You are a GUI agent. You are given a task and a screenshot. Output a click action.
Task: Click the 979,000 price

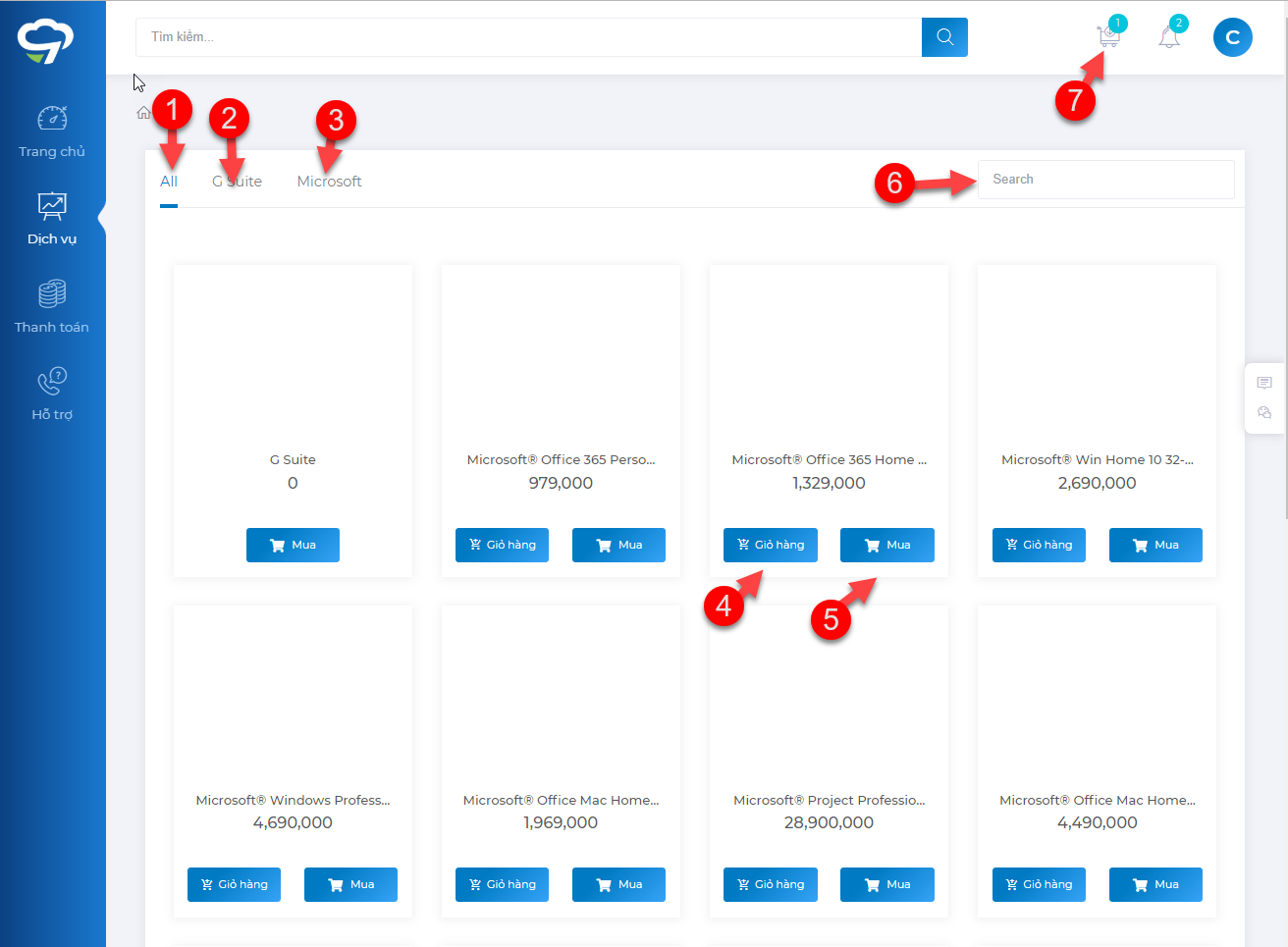coord(561,483)
